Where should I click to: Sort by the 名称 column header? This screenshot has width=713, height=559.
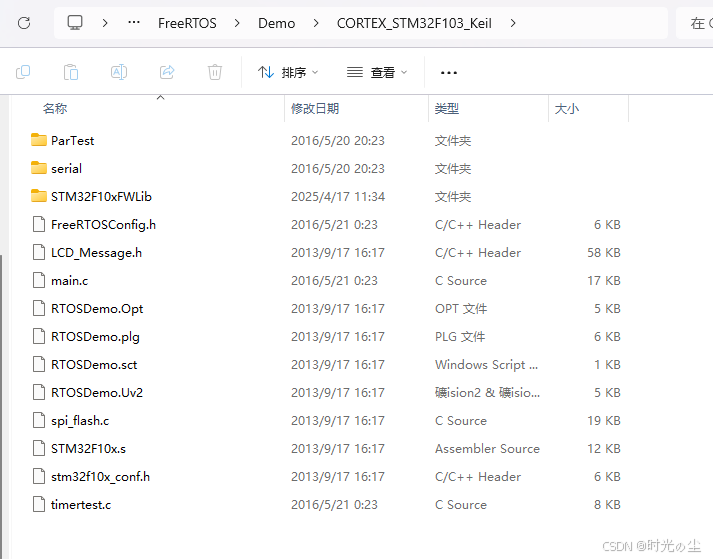[55, 109]
